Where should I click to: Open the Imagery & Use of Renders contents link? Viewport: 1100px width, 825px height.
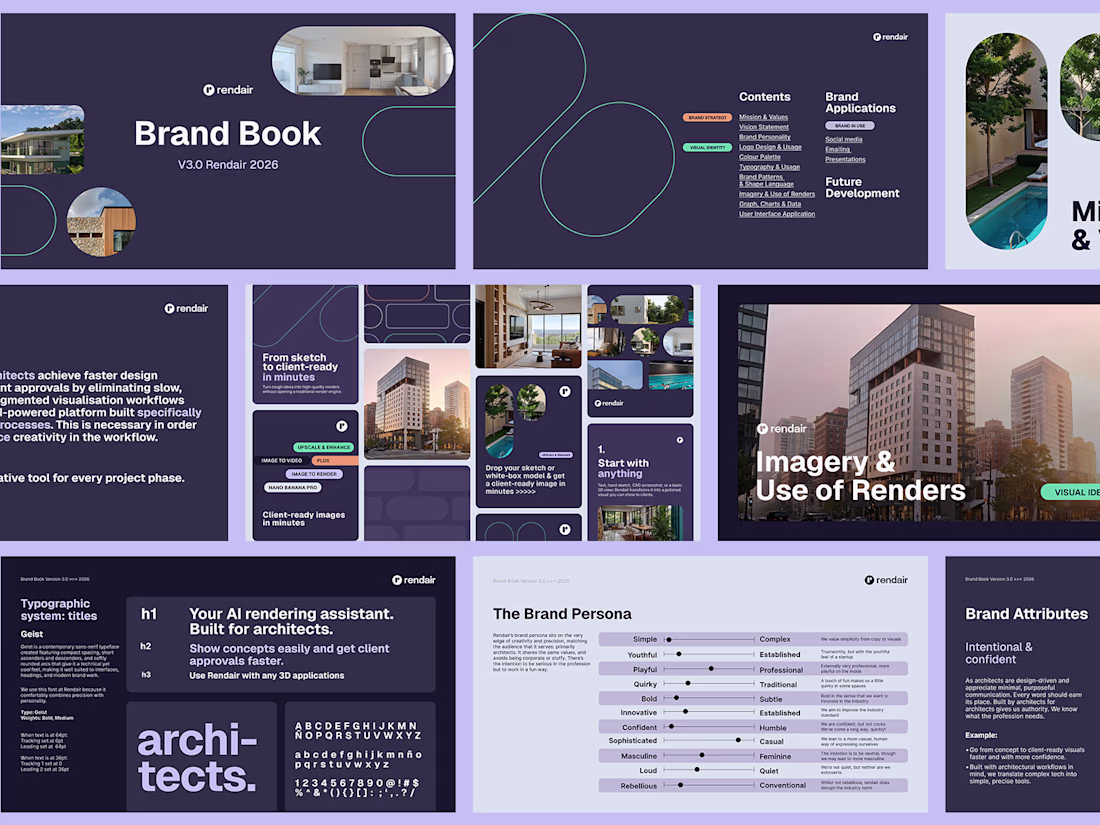(777, 194)
